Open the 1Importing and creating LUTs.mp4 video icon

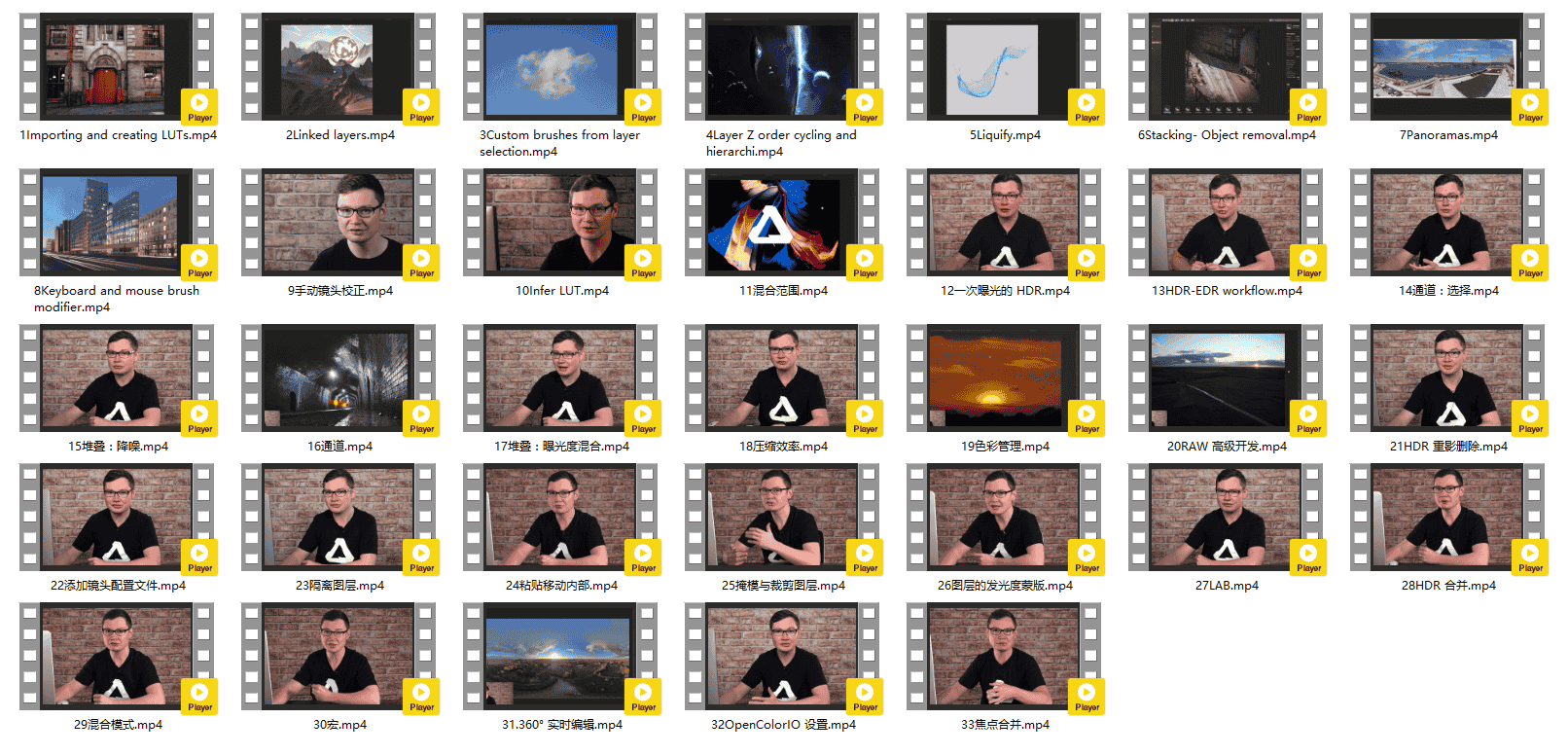click(117, 67)
